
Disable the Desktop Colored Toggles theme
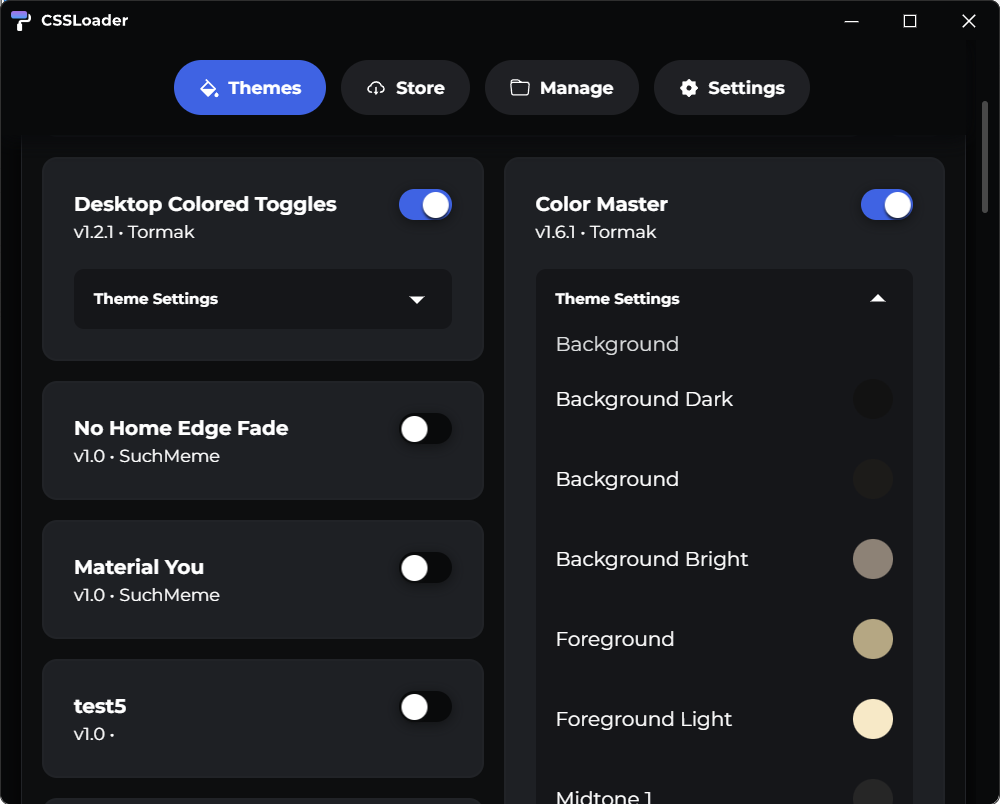tap(425, 205)
